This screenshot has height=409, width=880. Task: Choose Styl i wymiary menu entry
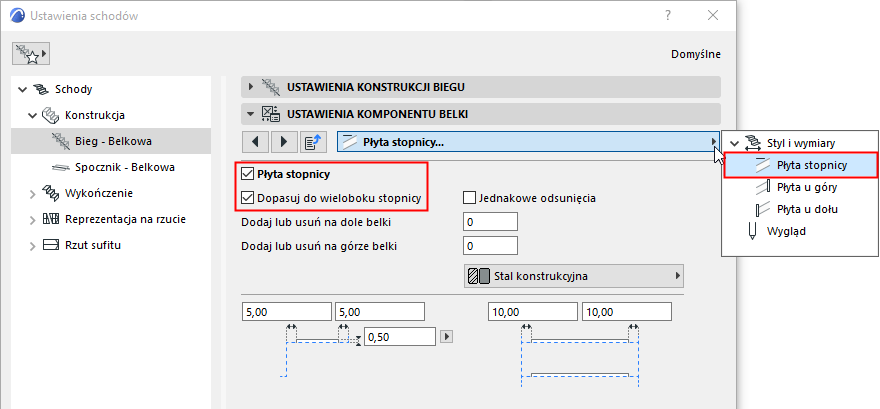click(801, 143)
